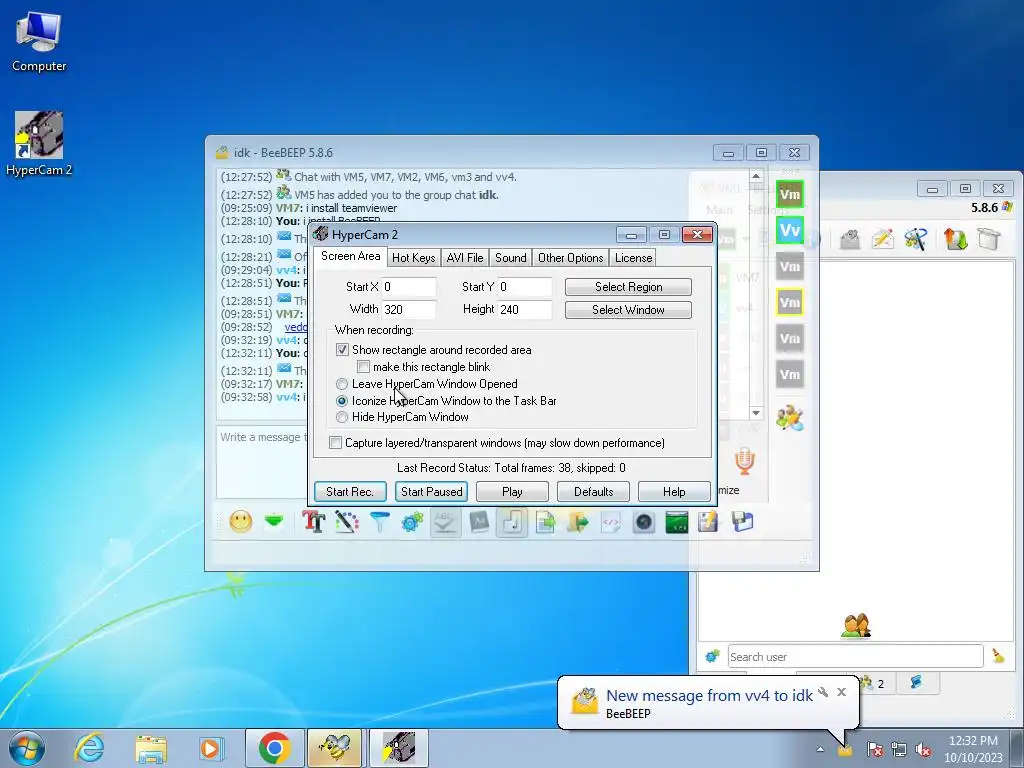The height and width of the screenshot is (768, 1024).
Task: Select Leave HyperCam Window Opened option
Action: pos(342,384)
